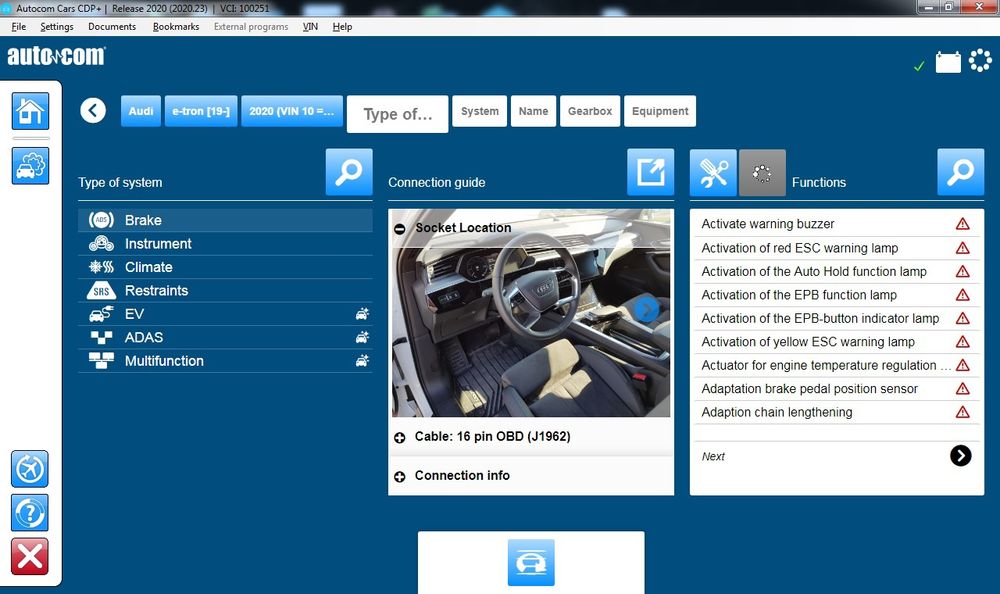Expand the Cable: 16 pin OBD section

tap(400, 438)
